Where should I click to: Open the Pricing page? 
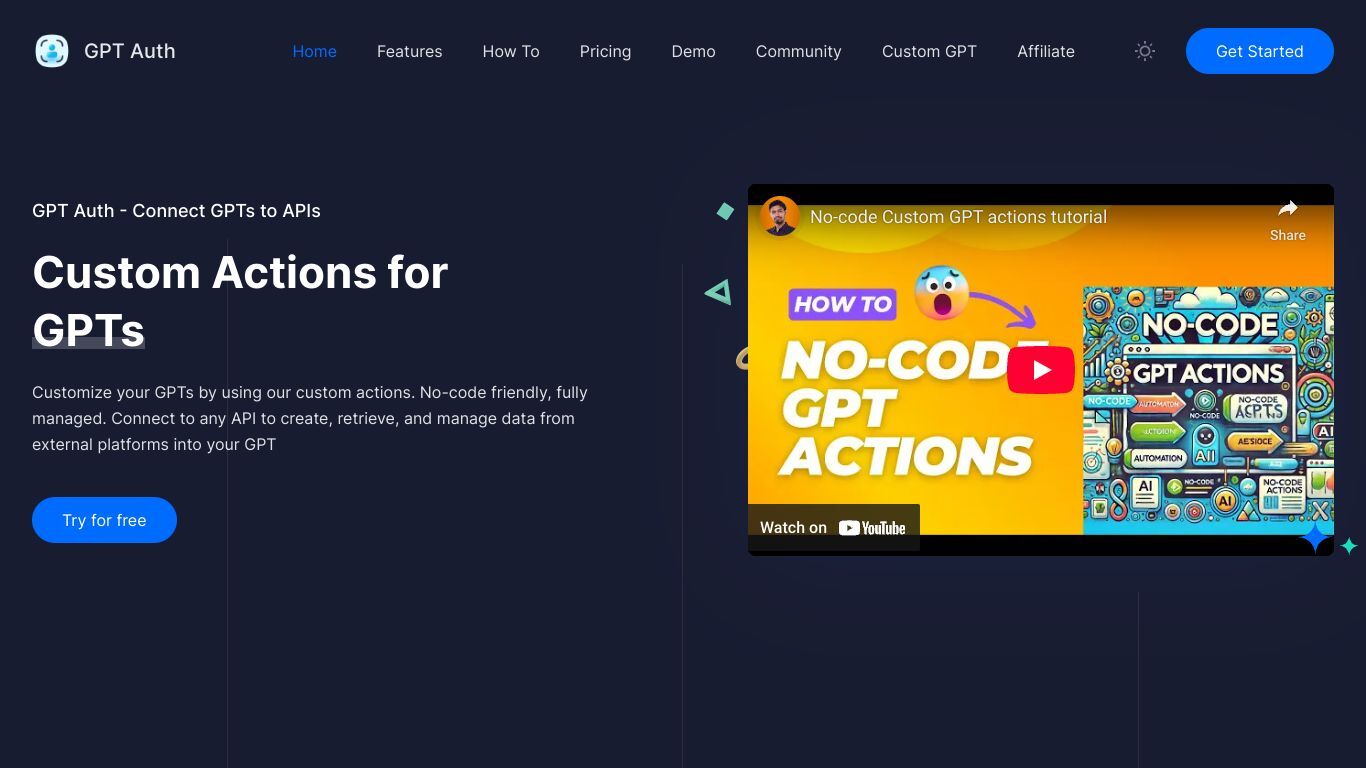point(605,51)
